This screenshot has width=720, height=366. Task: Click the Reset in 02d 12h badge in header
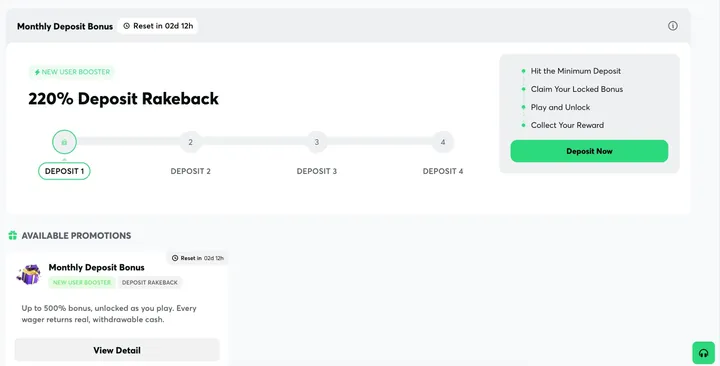[x=158, y=26]
